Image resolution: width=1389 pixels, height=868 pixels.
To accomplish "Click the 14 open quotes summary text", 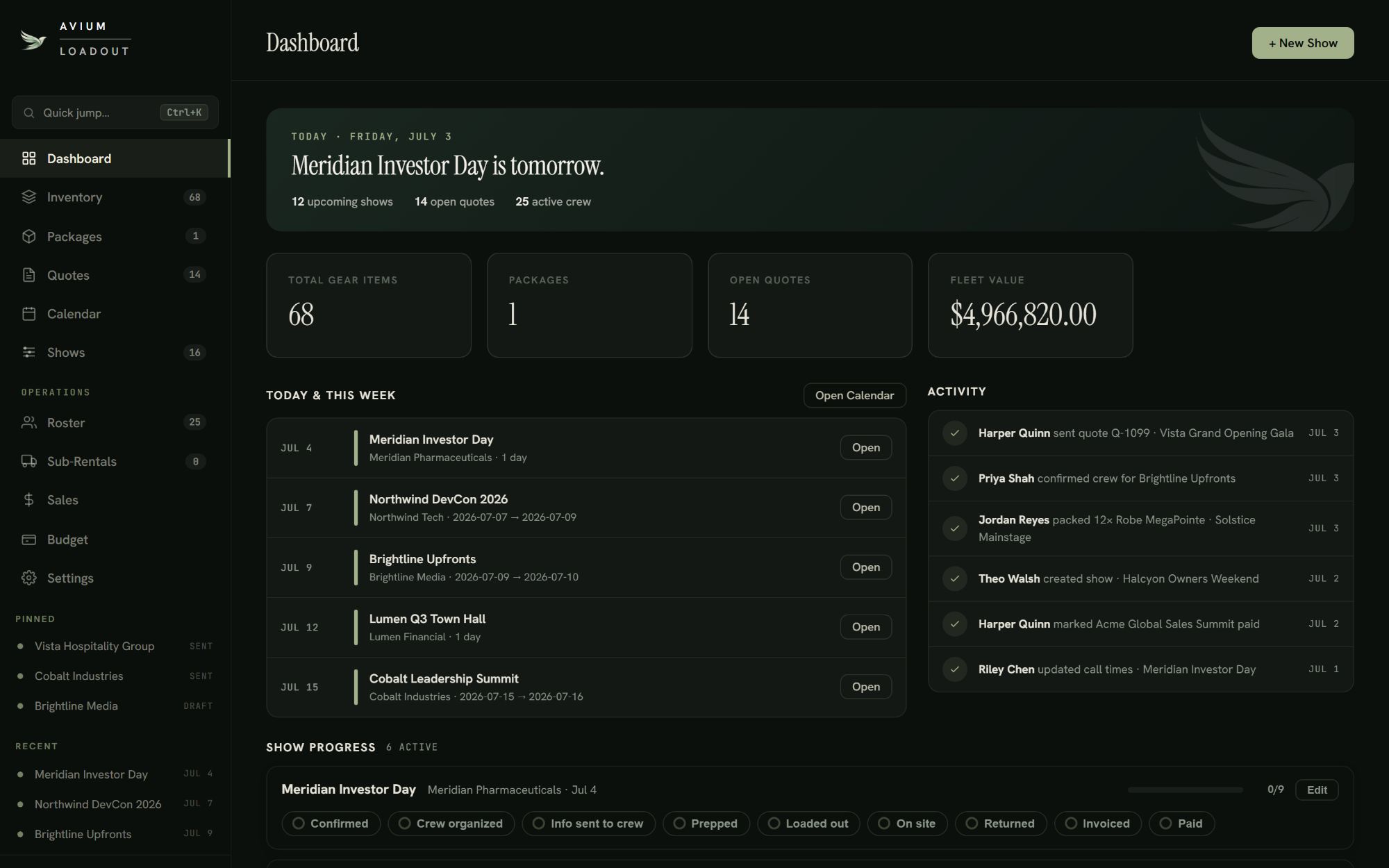I will [454, 201].
